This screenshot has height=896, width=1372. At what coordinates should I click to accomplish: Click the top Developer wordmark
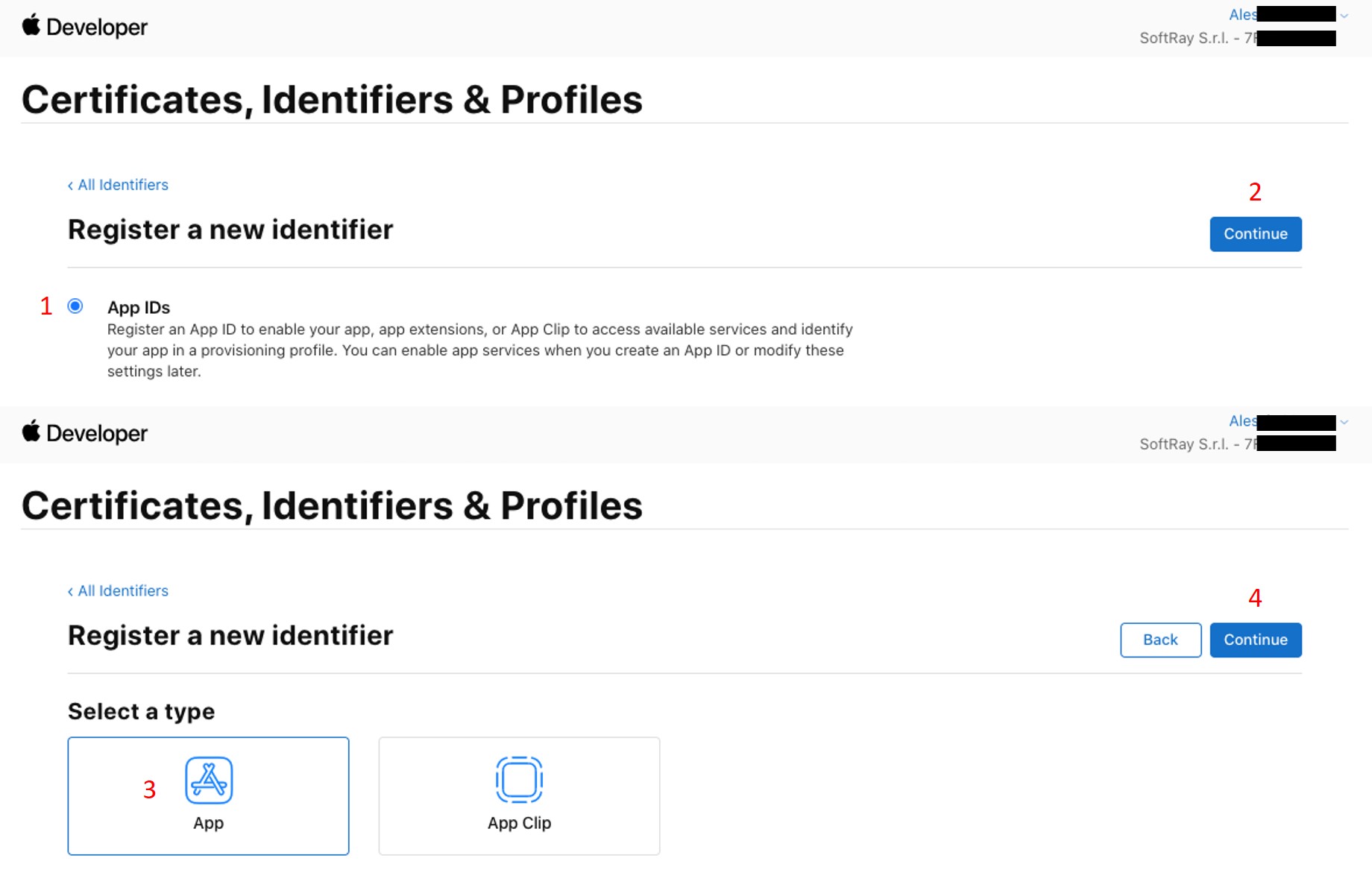point(97,28)
